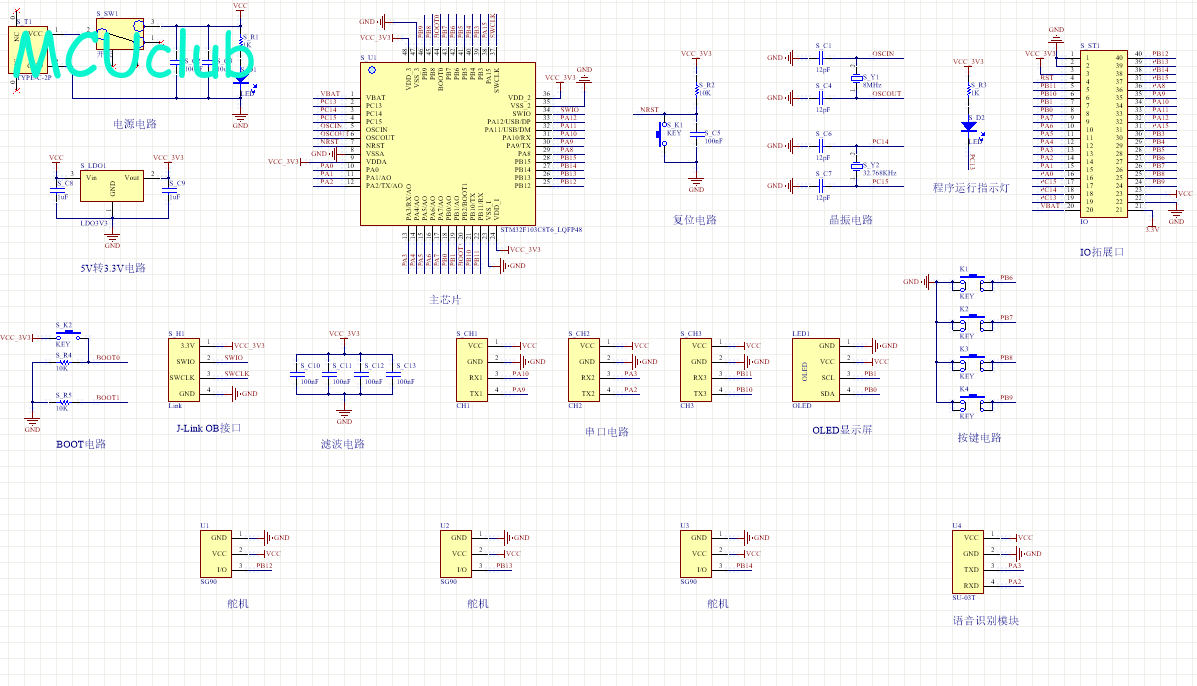Image resolution: width=1197 pixels, height=686 pixels.
Task: Select the S_C10 filter capacitor
Action: [x=296, y=374]
